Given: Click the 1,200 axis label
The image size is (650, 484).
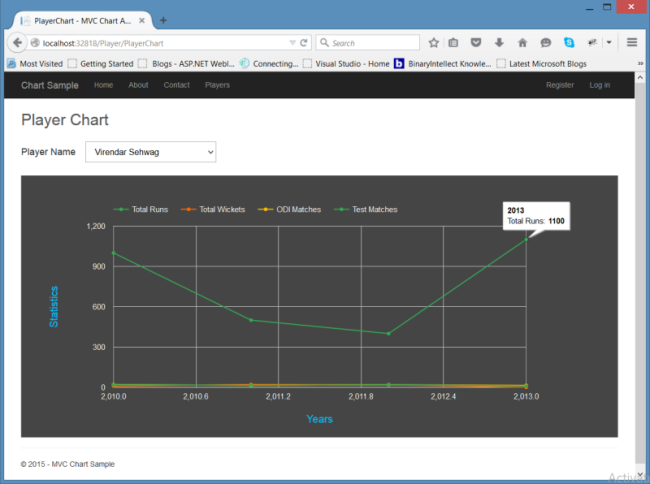Looking at the screenshot, I should click(96, 226).
